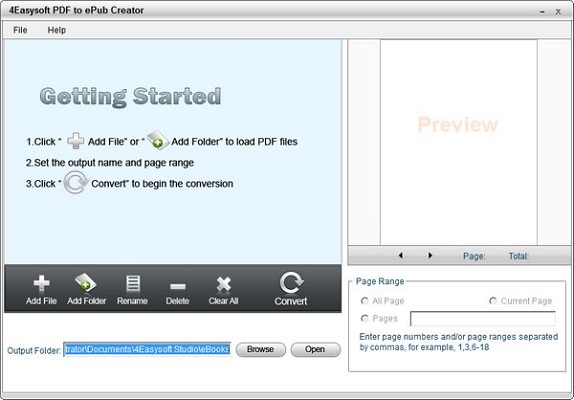Click the Clear All cross icon

[x=223, y=284]
